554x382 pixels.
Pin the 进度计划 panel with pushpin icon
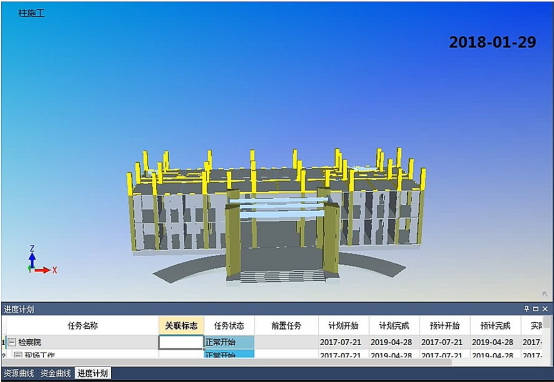[526, 309]
